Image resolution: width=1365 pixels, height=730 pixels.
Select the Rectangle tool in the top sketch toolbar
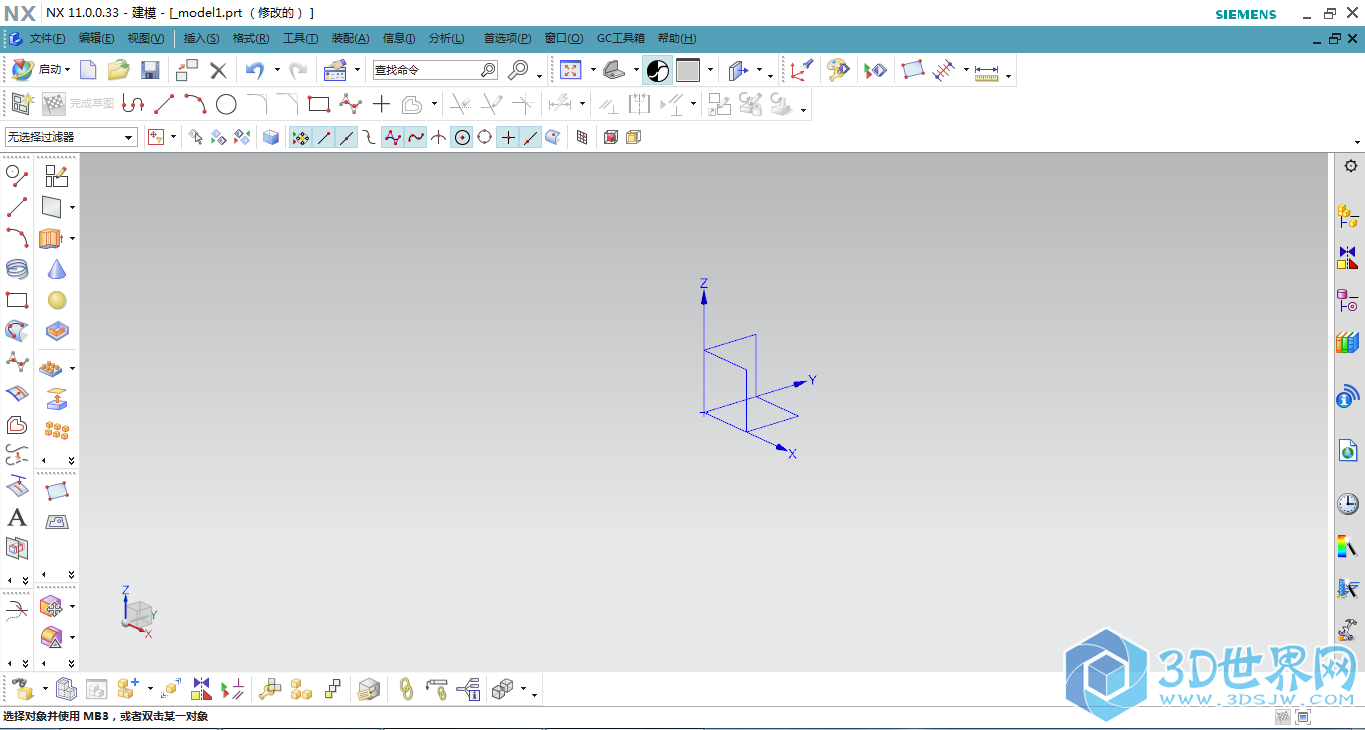[x=319, y=103]
